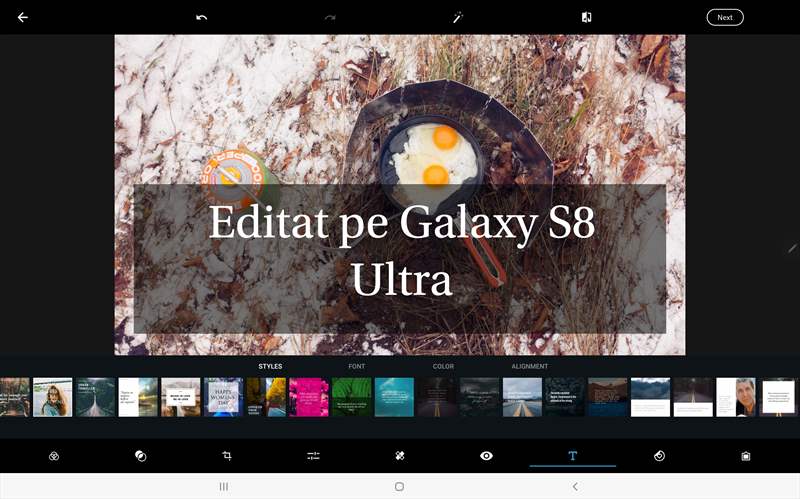
Task: Switch to the ALIGNMENT tab
Action: tap(530, 366)
